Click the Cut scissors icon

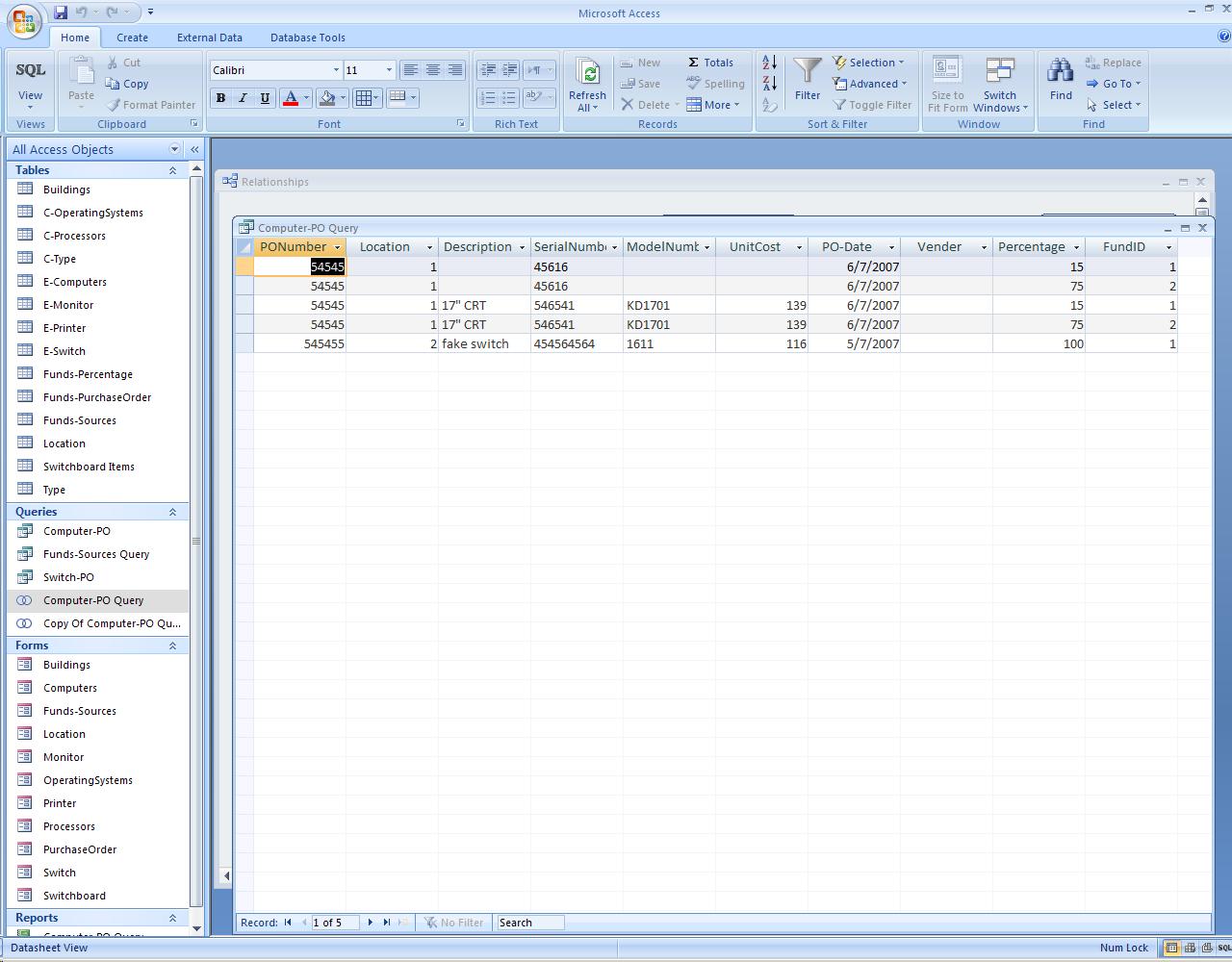point(113,63)
